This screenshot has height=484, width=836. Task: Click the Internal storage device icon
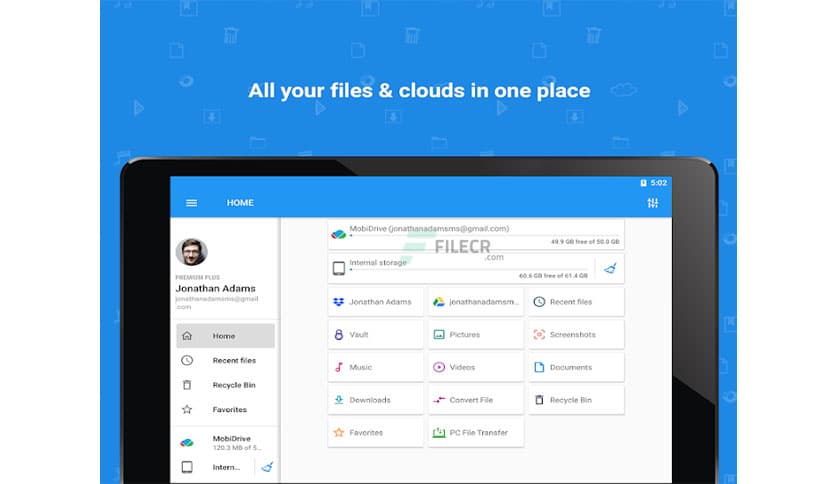click(x=339, y=268)
